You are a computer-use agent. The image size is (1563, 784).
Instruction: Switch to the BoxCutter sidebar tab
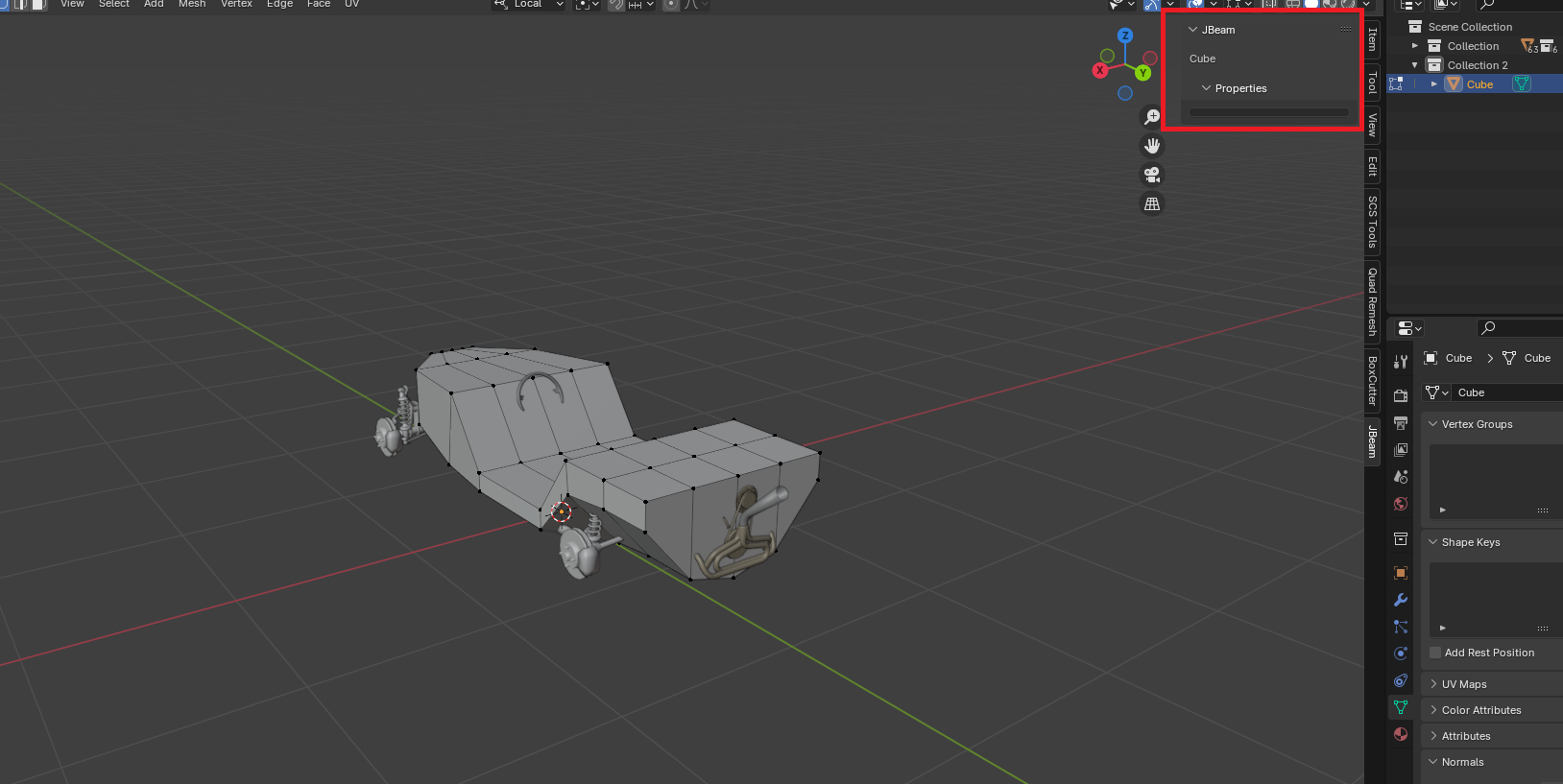coord(1372,381)
